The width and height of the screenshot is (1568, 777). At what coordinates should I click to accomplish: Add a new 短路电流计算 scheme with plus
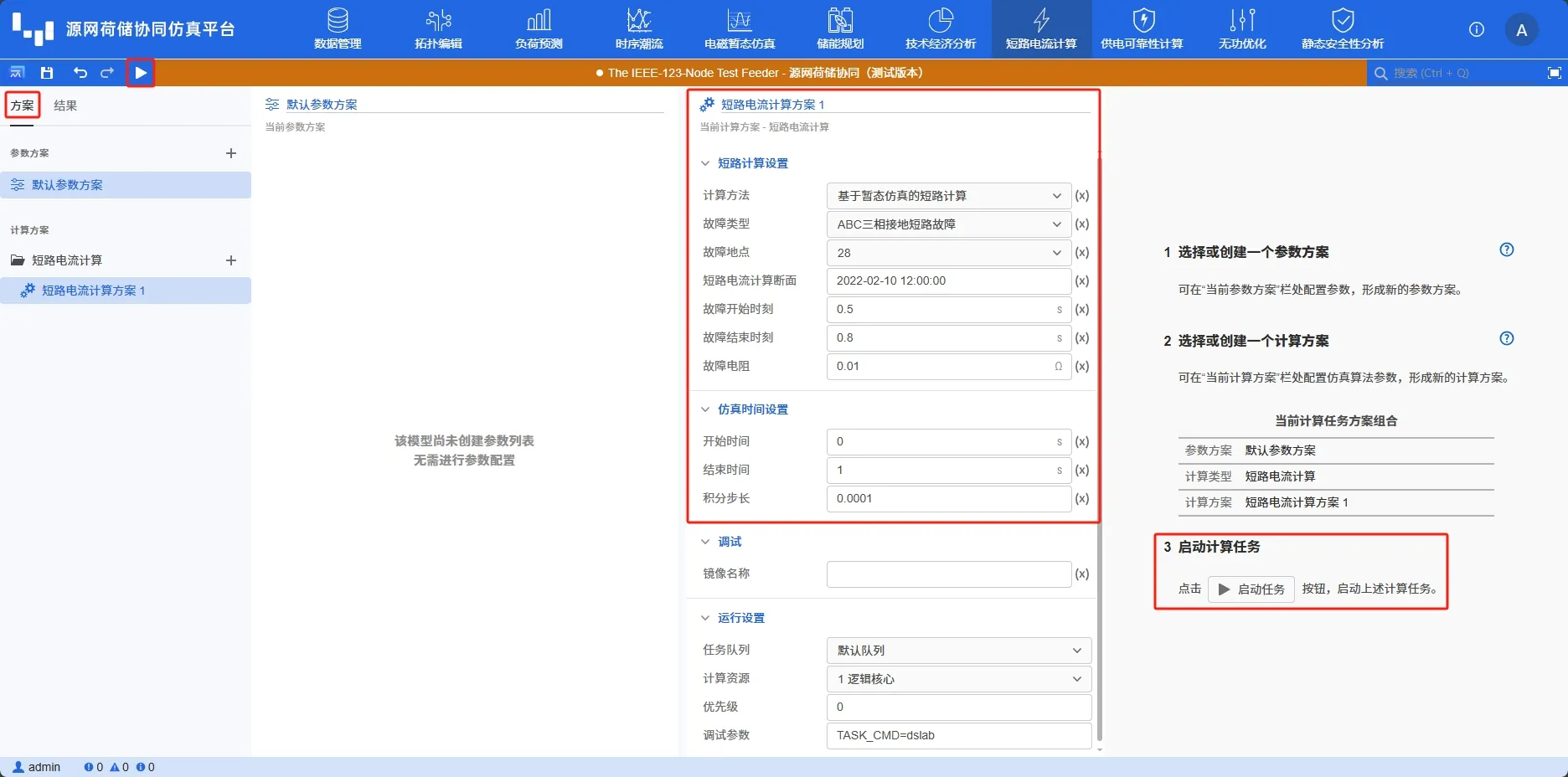click(231, 260)
